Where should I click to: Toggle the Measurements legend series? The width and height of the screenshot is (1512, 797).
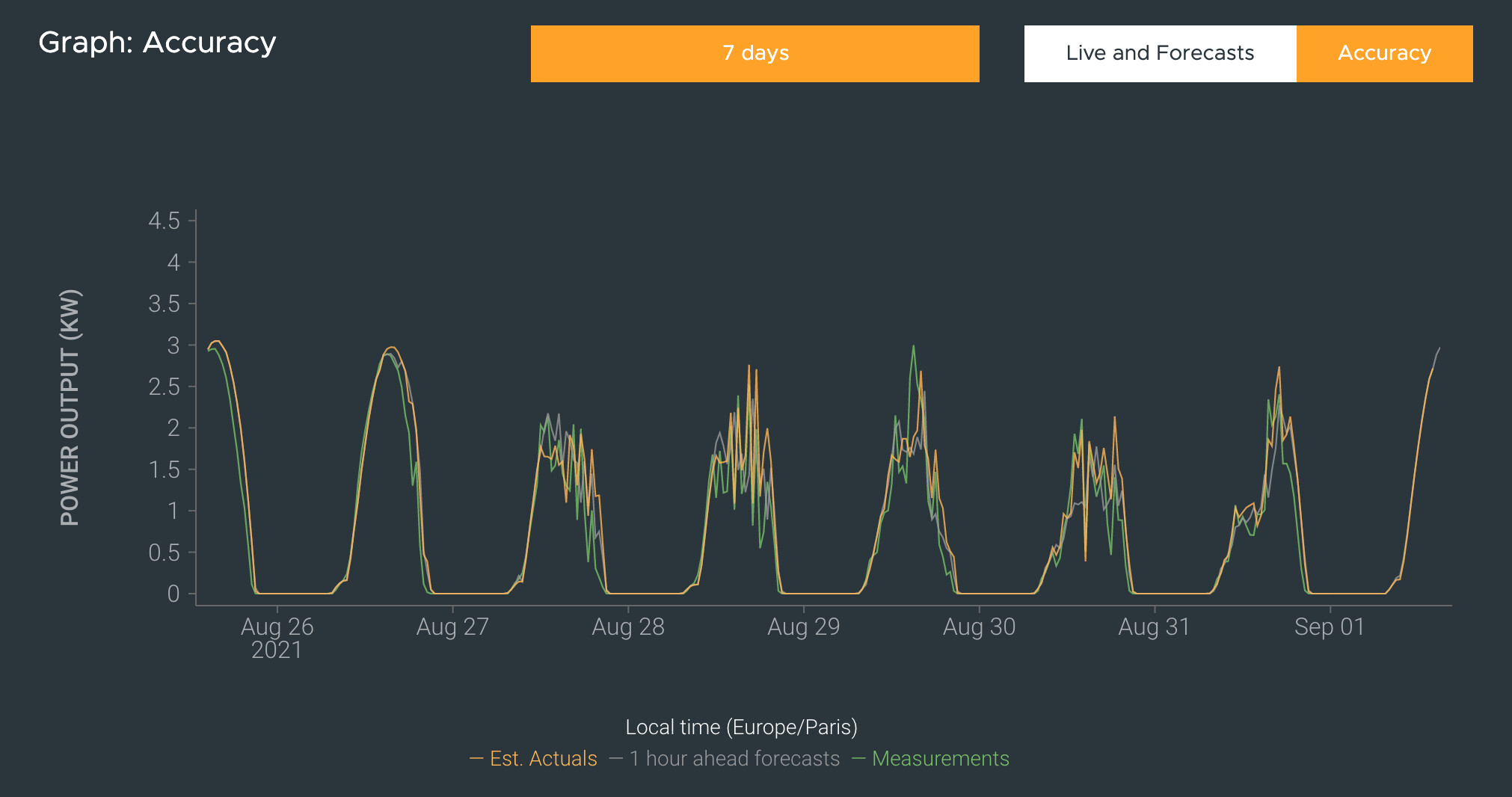click(930, 758)
